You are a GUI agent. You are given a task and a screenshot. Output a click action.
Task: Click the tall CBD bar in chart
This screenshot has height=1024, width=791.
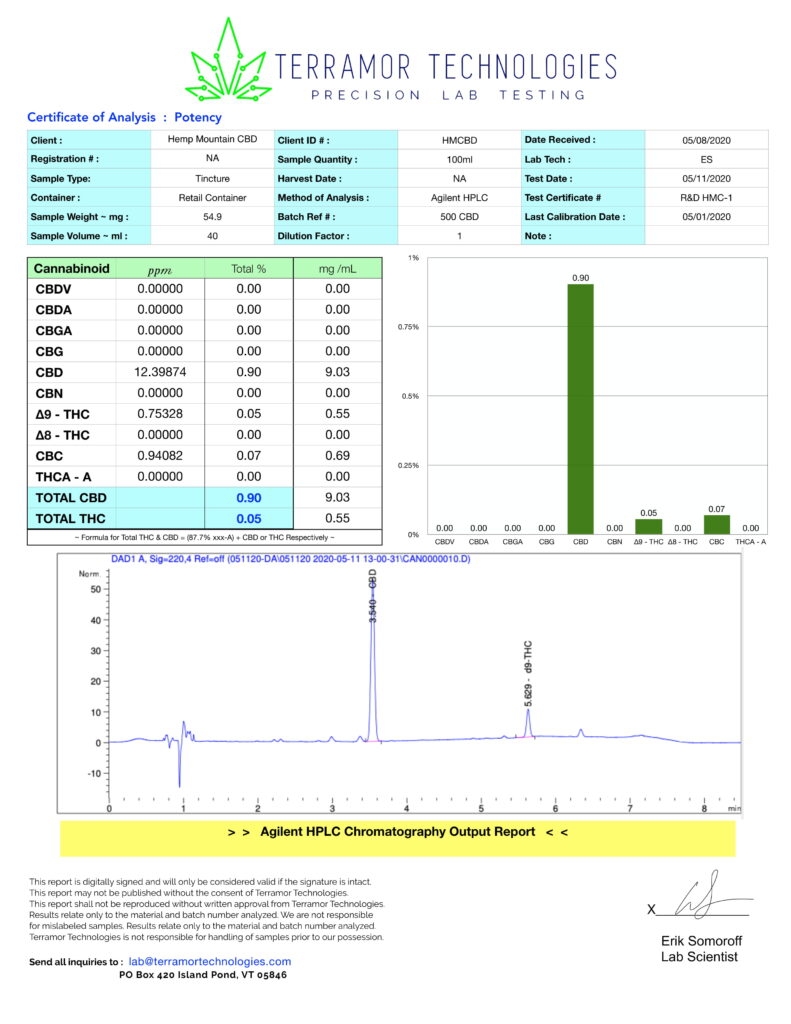[x=580, y=409]
